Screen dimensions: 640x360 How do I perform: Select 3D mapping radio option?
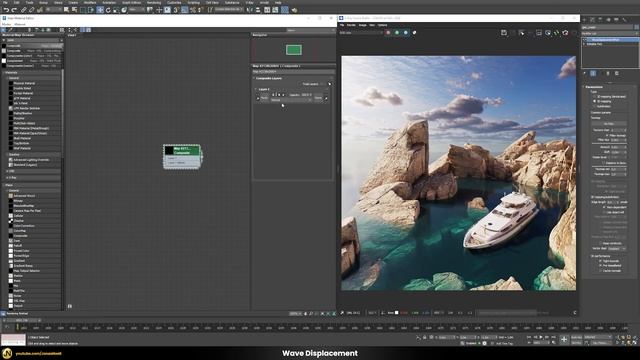click(x=595, y=101)
